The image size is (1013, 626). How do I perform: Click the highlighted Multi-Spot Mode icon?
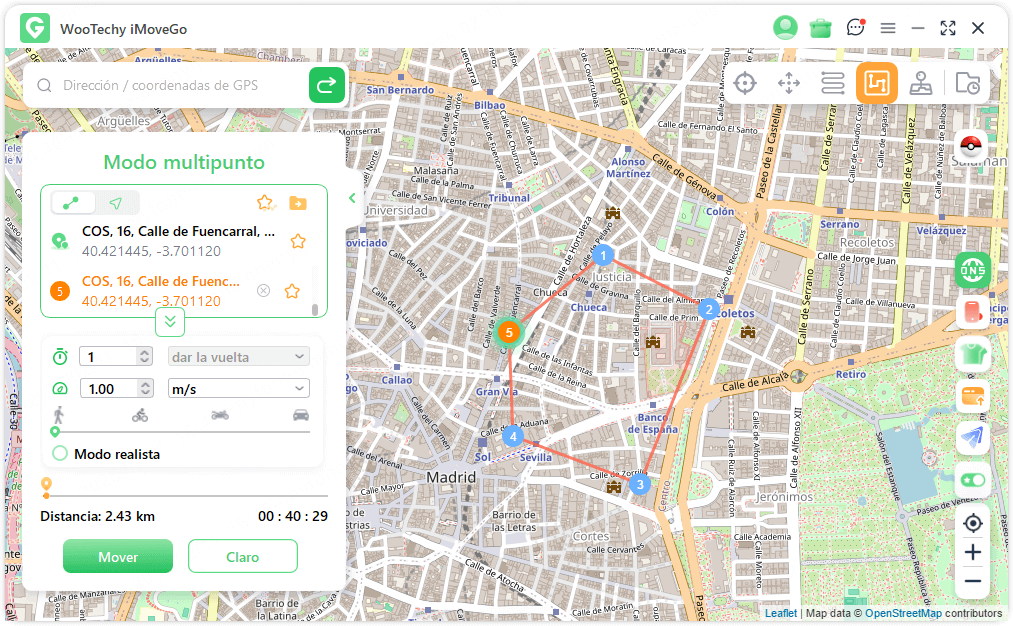[877, 84]
